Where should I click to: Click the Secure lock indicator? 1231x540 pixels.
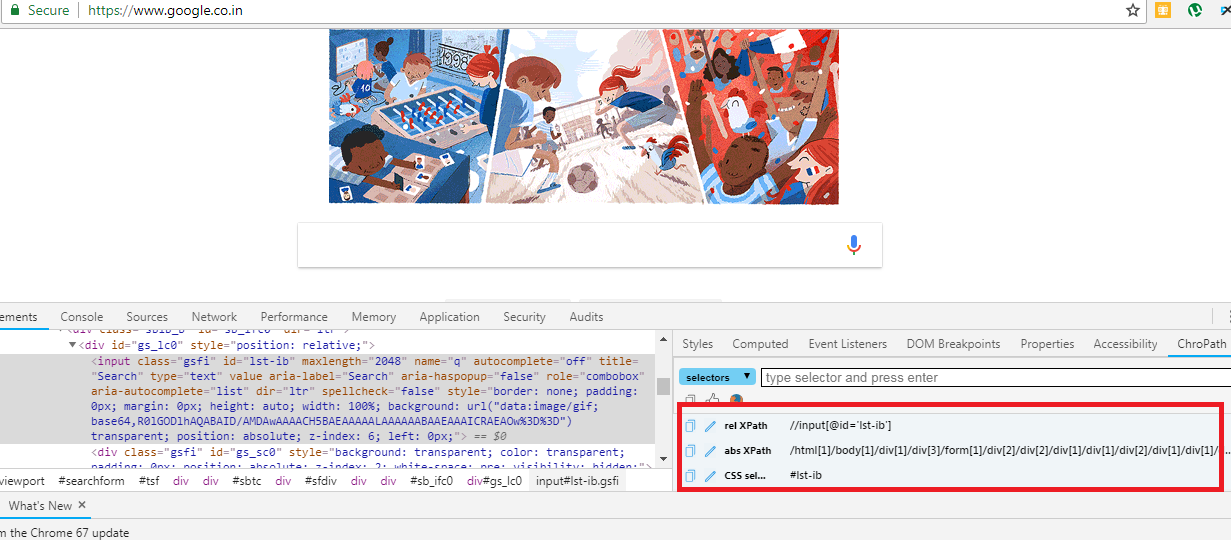37,11
